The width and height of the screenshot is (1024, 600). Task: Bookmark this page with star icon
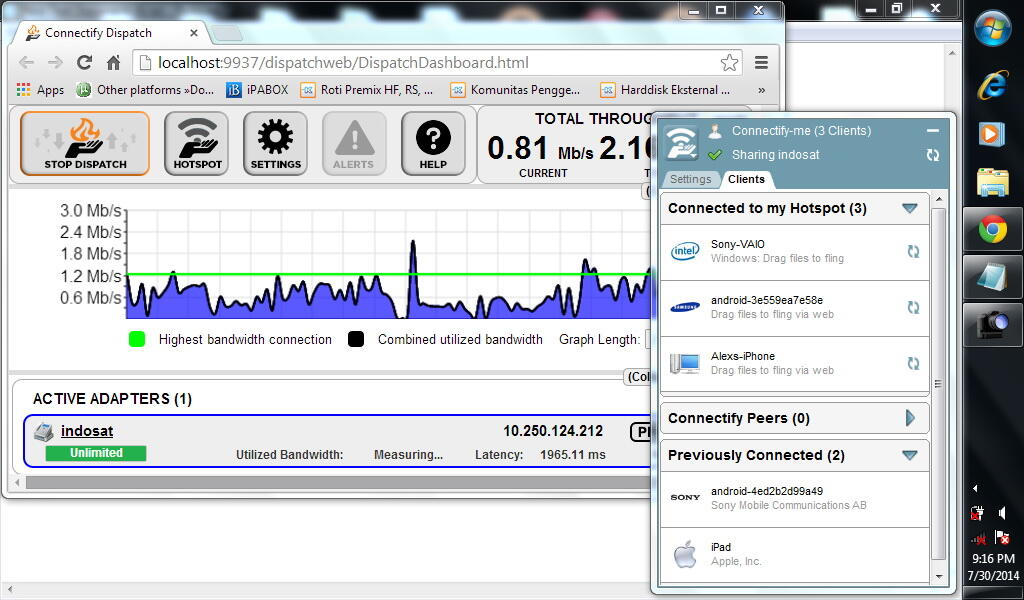pos(730,62)
